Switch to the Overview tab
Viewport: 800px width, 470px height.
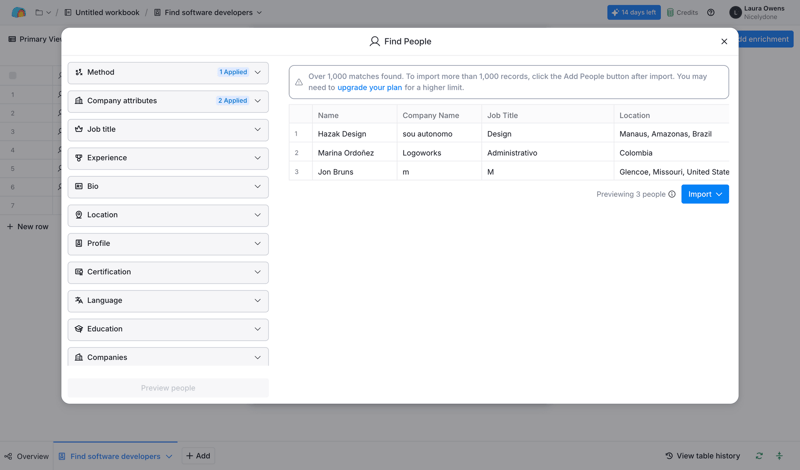(x=27, y=456)
